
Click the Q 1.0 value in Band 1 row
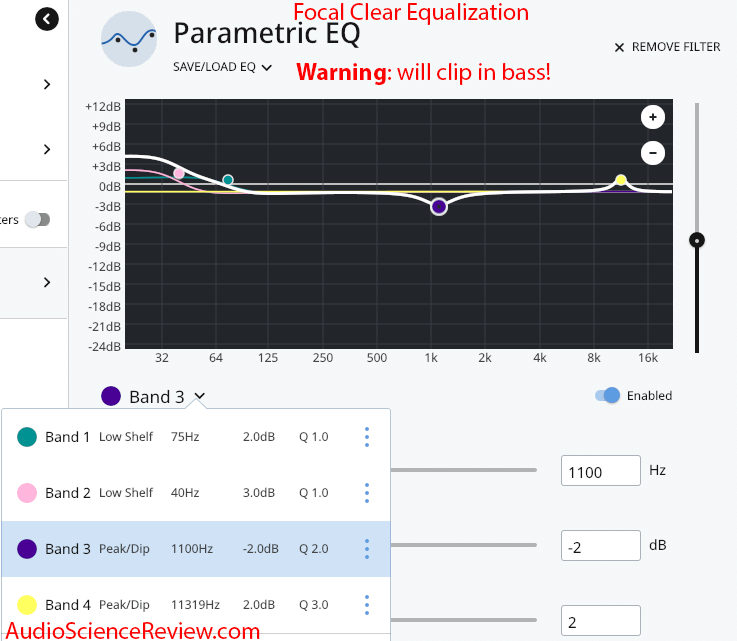tap(314, 437)
